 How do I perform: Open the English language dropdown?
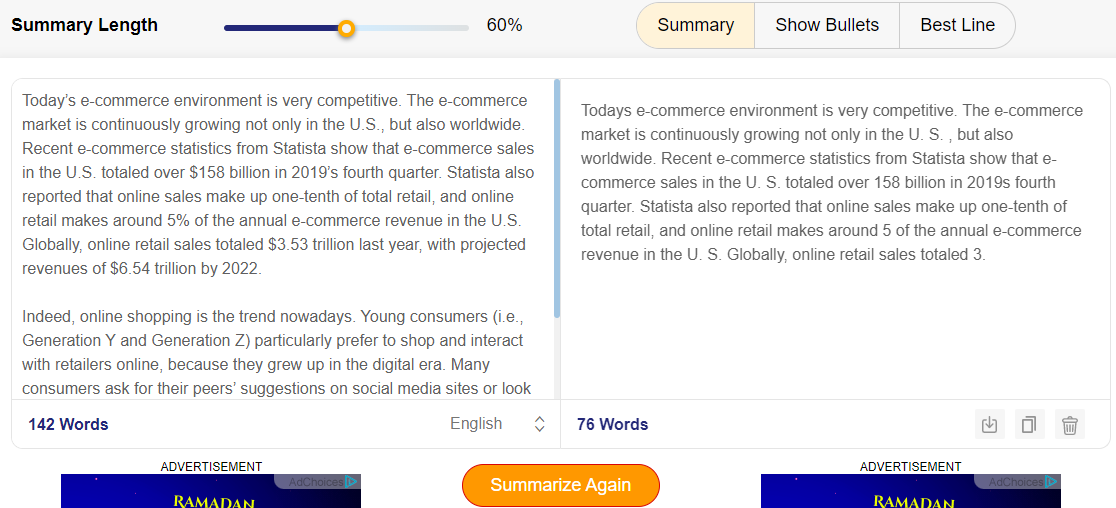click(498, 424)
